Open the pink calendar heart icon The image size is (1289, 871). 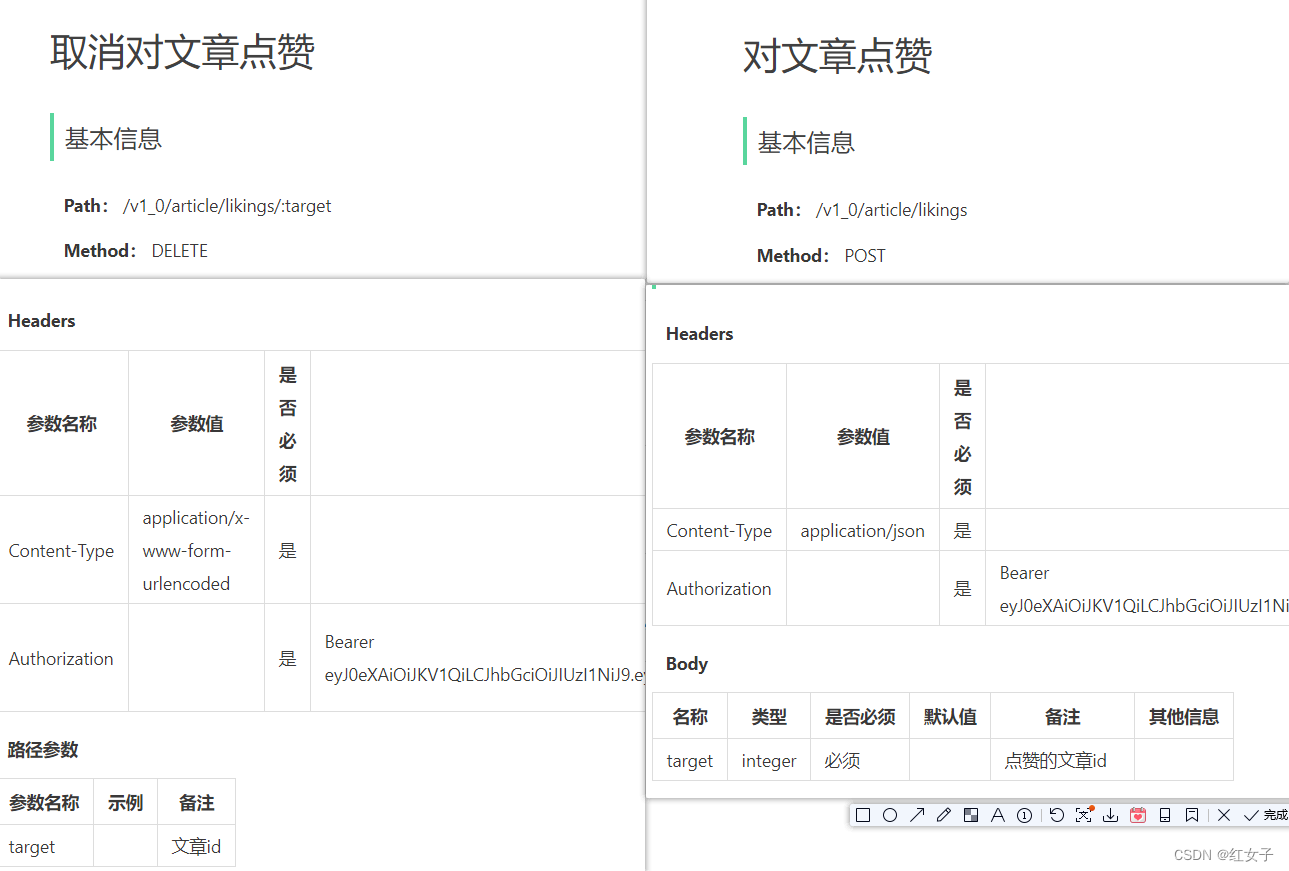tap(1137, 815)
